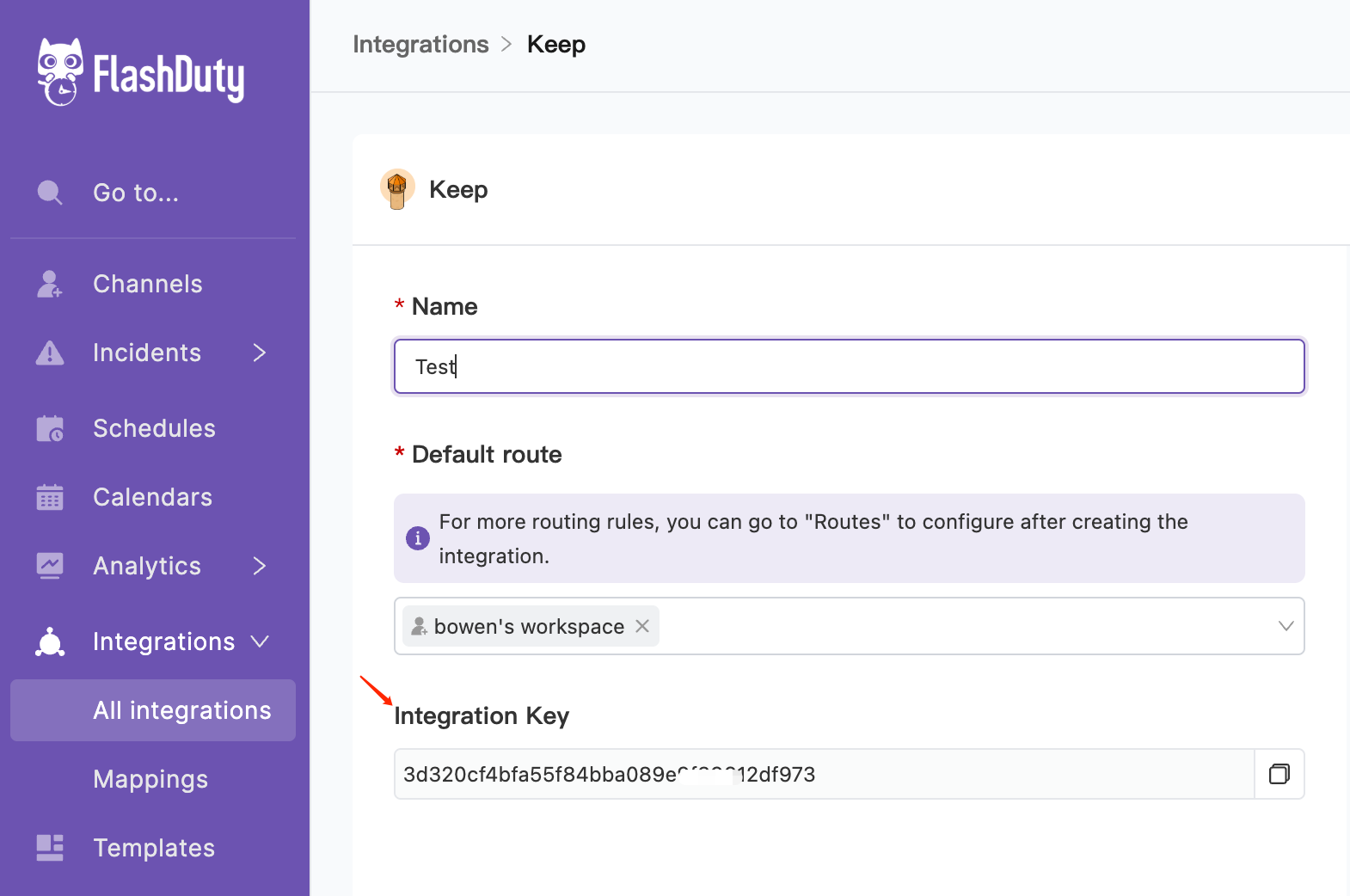Screen dimensions: 1350x896
Task: Click the FlashDuty logo
Action: [141, 72]
